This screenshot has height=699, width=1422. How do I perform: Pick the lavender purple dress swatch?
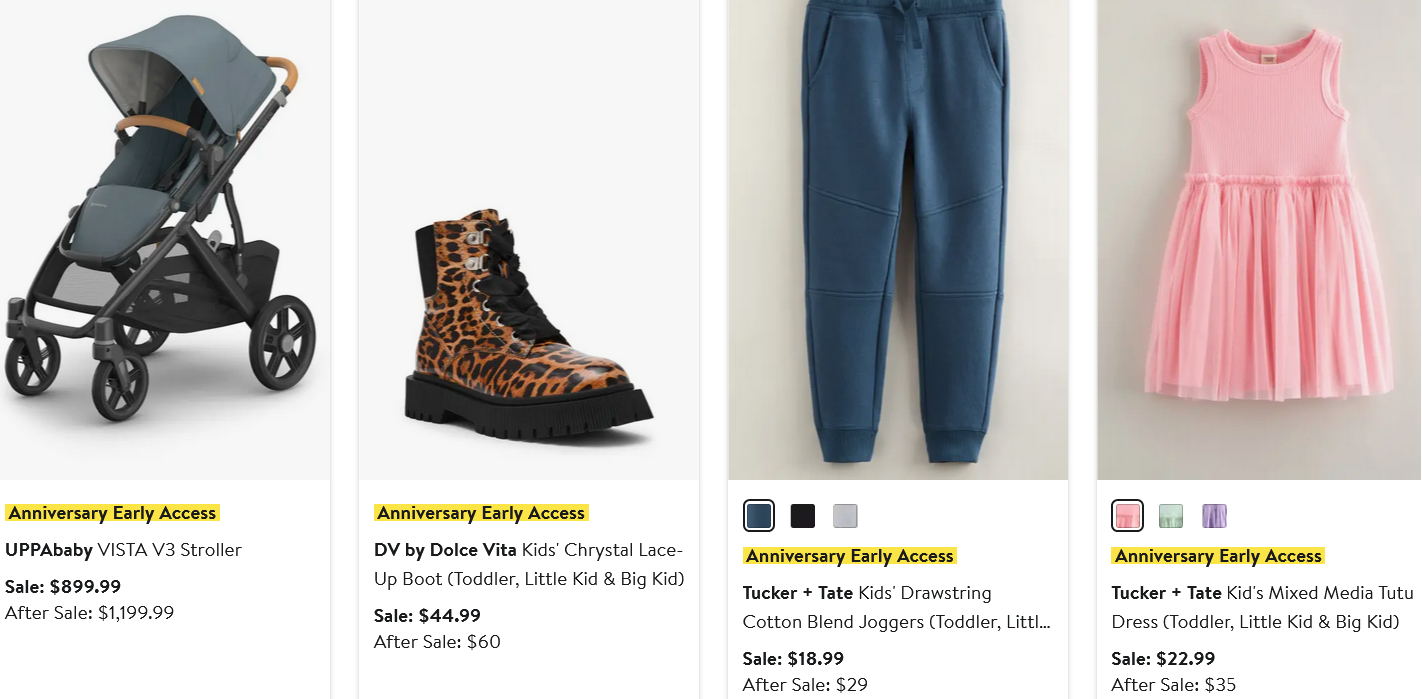coord(1214,516)
